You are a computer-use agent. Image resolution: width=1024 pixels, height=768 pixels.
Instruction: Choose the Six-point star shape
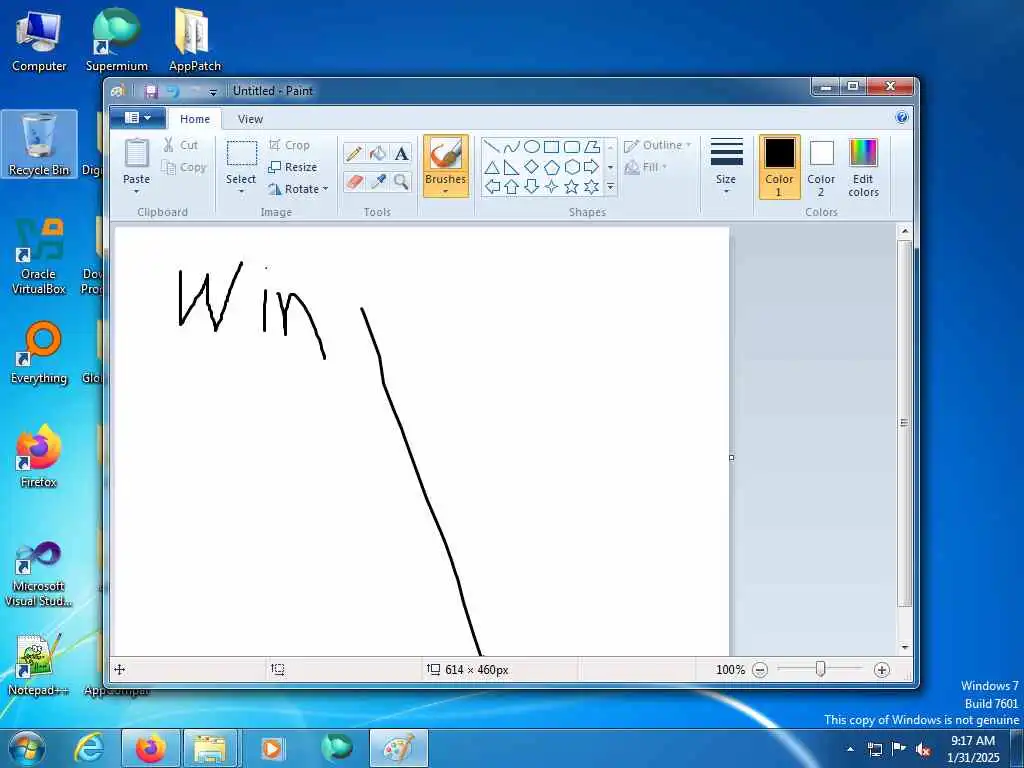592,187
